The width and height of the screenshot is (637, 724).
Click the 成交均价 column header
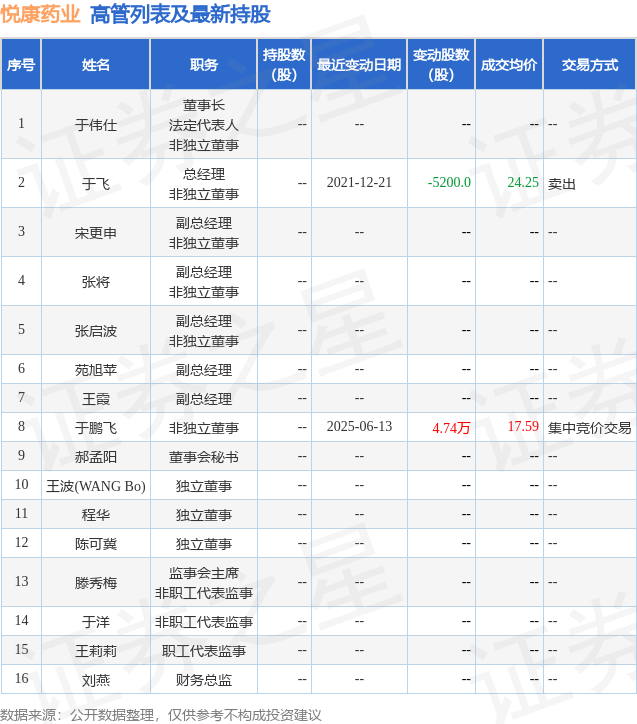(509, 65)
